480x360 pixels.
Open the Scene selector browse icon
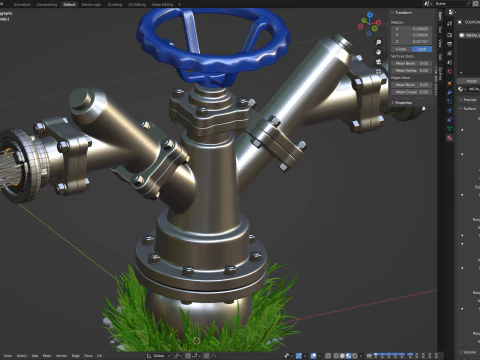(428, 4)
